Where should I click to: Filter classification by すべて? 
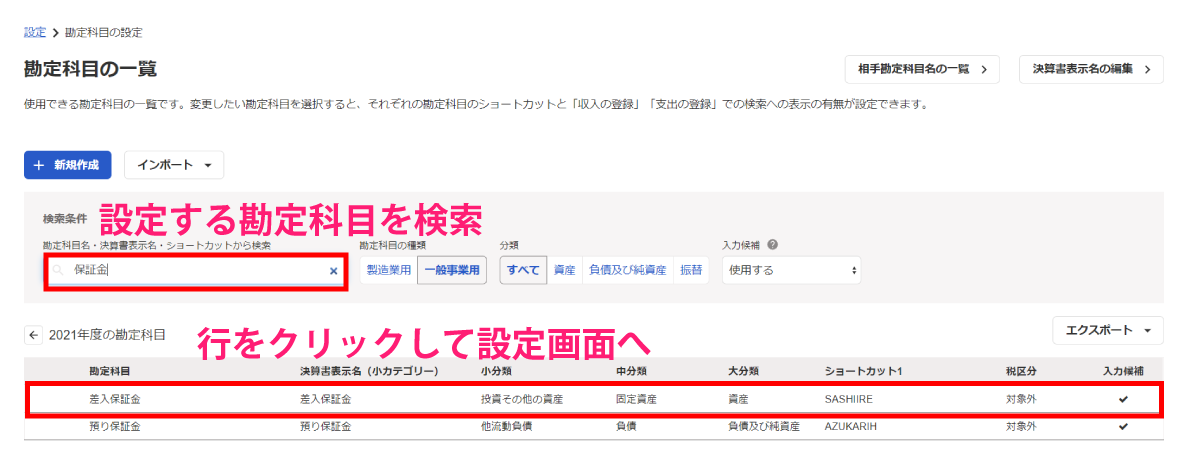pyautogui.click(x=523, y=270)
